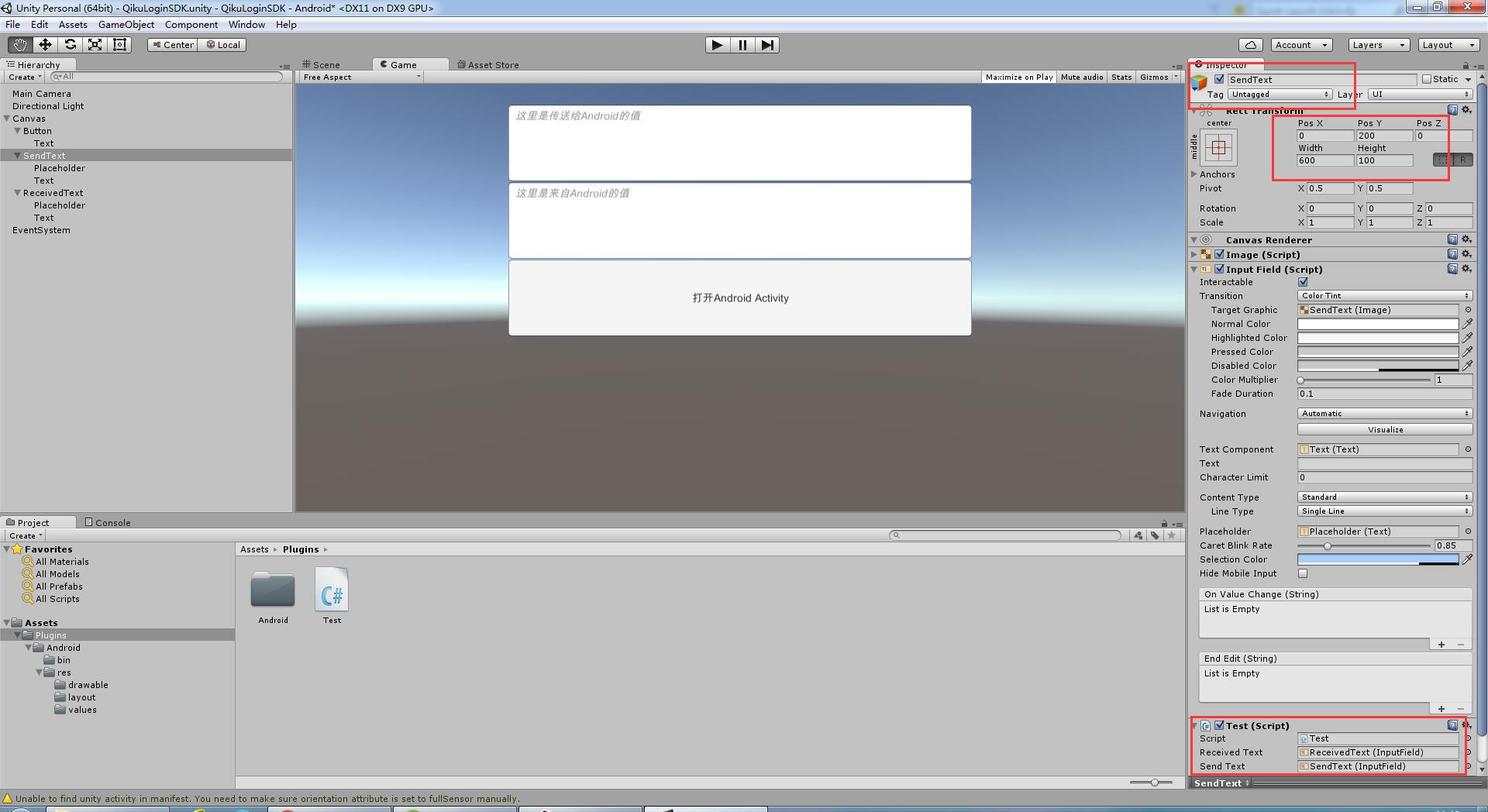The image size is (1488, 812).
Task: Pick Pressed Color with eyedropper
Action: point(1467,352)
